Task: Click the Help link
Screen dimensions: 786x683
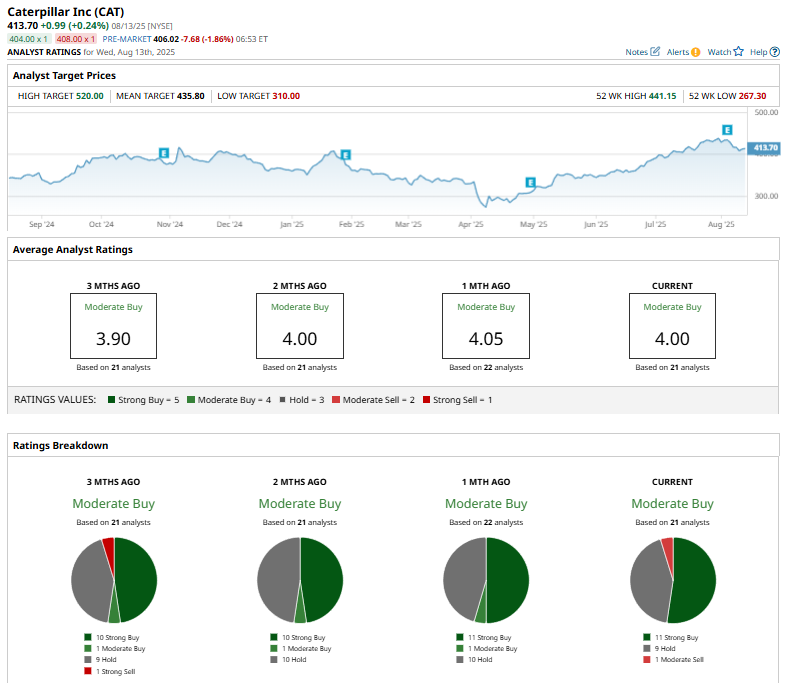Action: [758, 52]
